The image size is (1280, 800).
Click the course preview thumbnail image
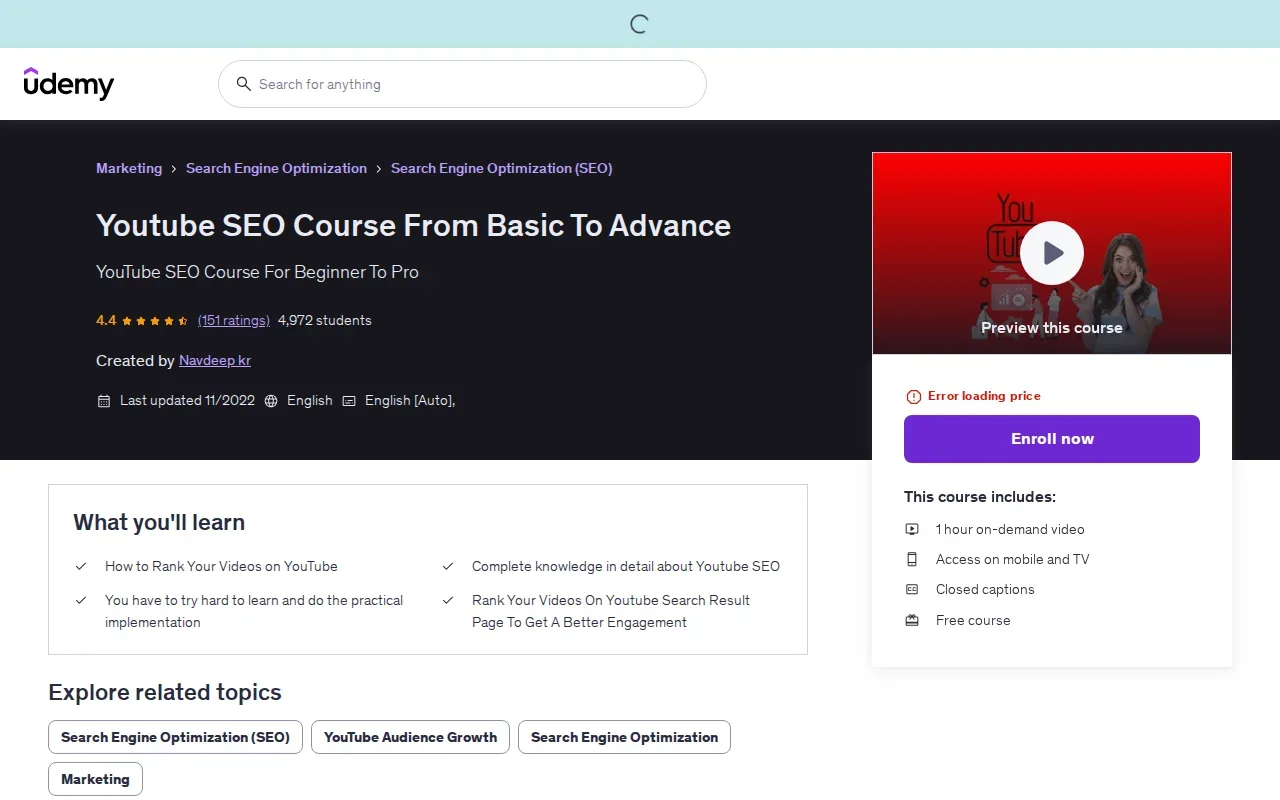point(1052,253)
